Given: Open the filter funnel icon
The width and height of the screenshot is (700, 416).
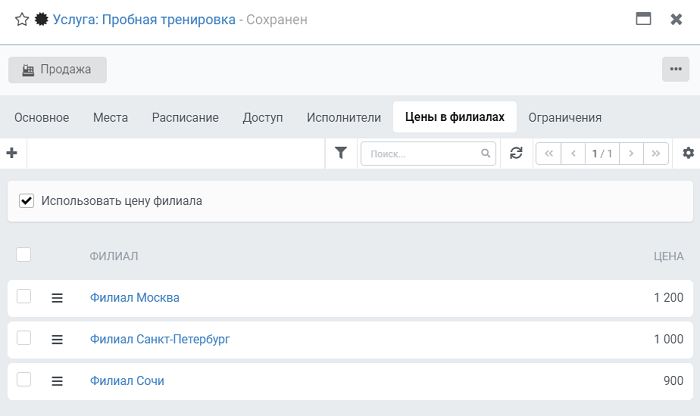Looking at the screenshot, I should click(x=341, y=153).
